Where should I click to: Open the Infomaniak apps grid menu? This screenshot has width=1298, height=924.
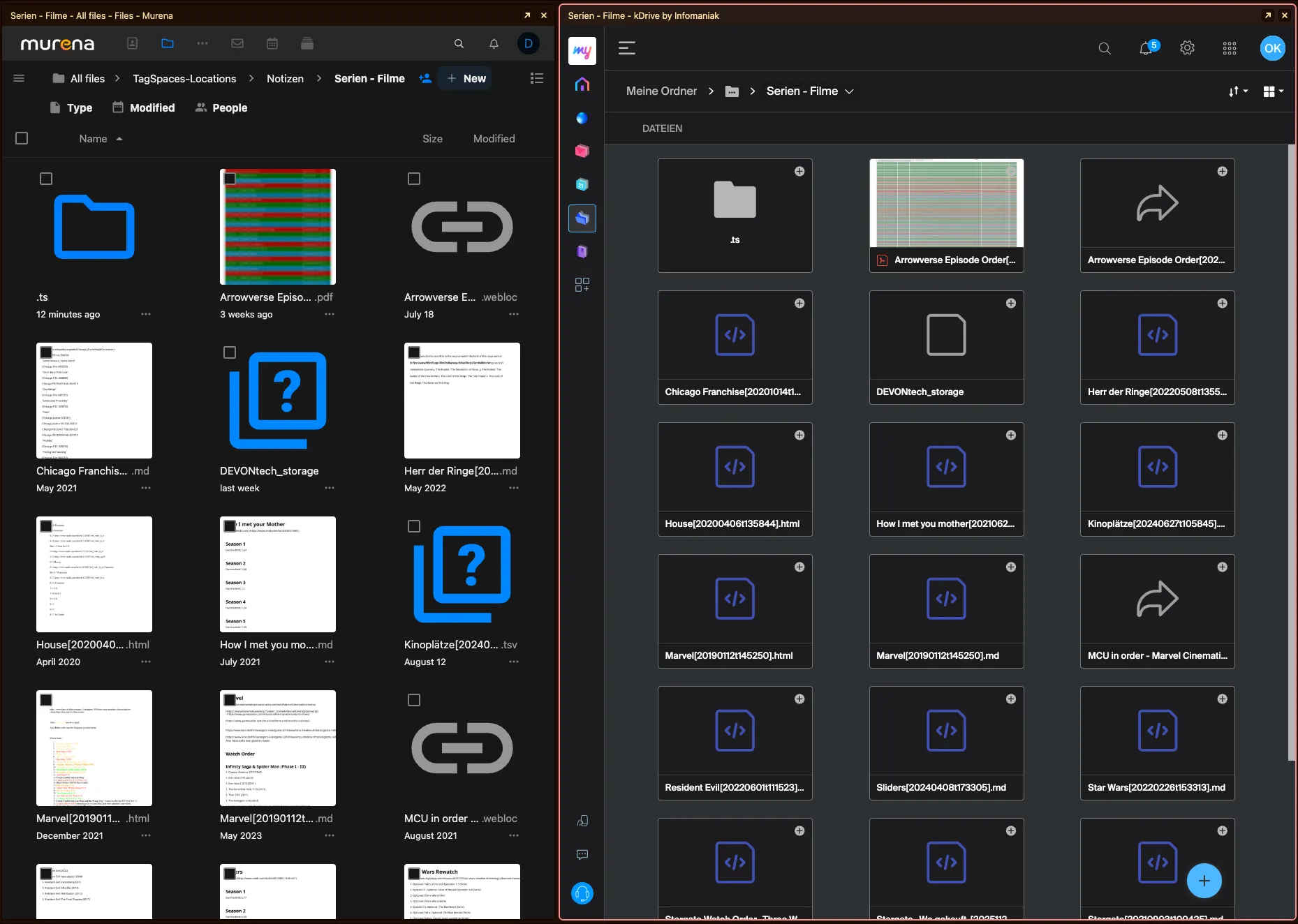click(x=1230, y=48)
